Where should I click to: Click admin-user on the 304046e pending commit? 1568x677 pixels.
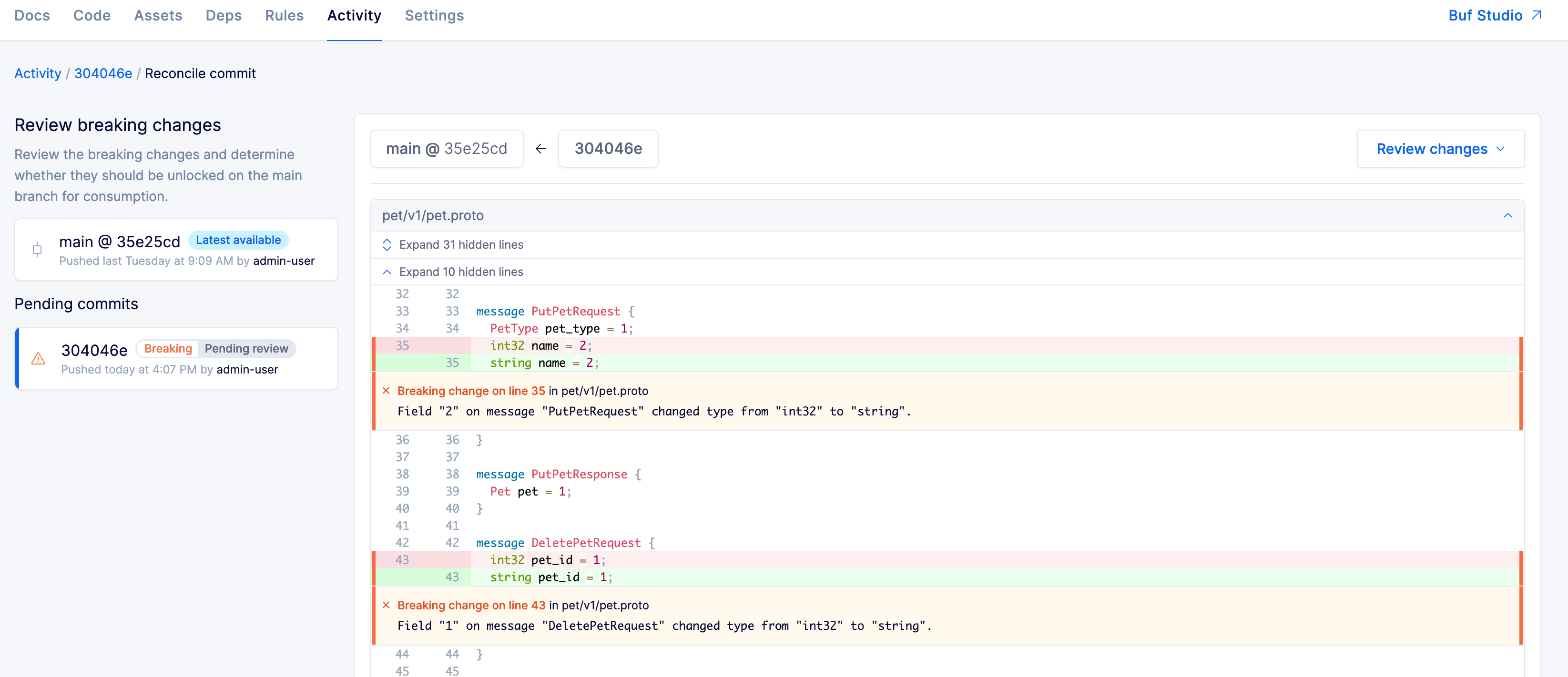[x=247, y=370]
